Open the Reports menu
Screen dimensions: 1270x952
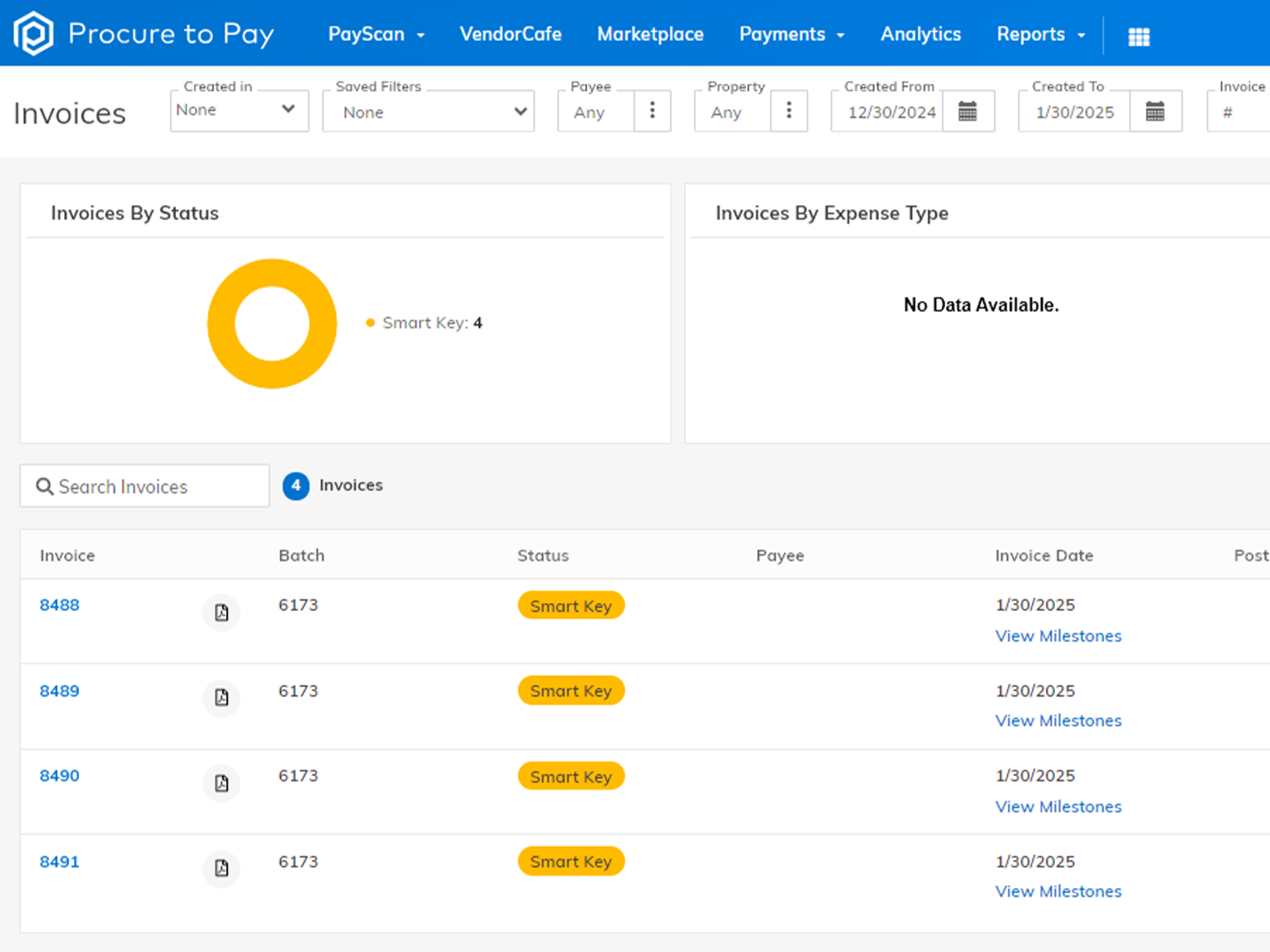click(x=1040, y=34)
